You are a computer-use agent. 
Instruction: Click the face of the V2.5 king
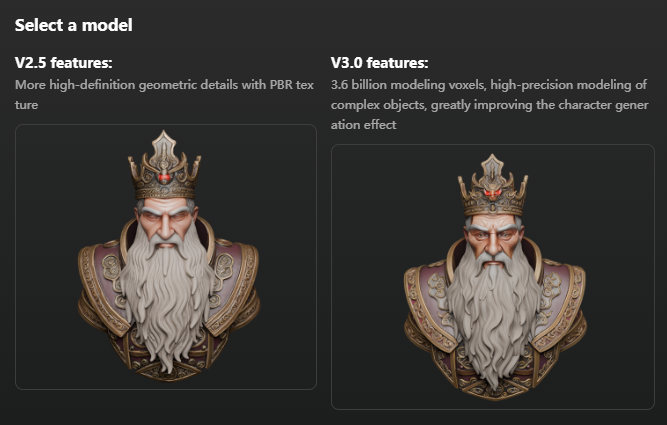click(x=165, y=223)
